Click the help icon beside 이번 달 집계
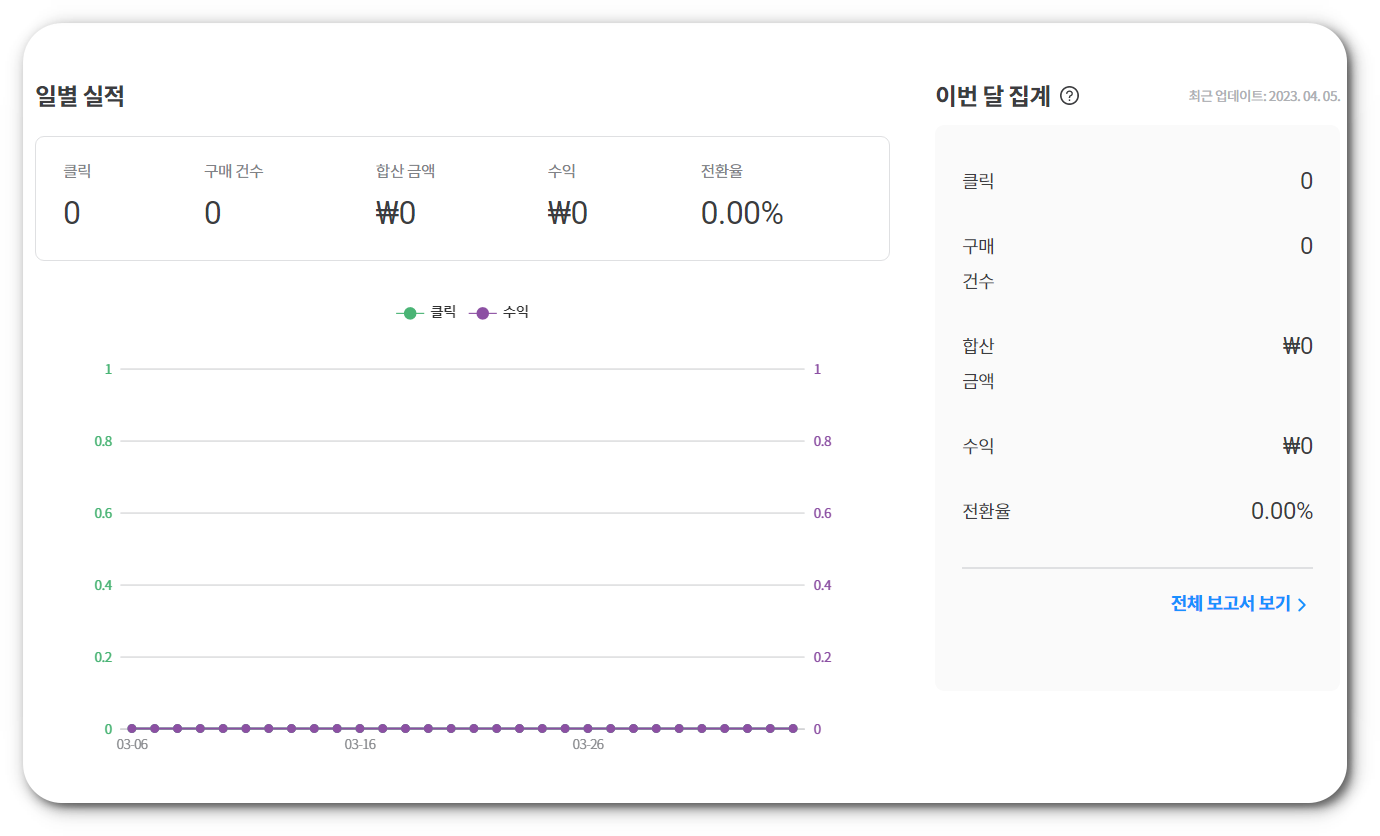 [x=1070, y=95]
